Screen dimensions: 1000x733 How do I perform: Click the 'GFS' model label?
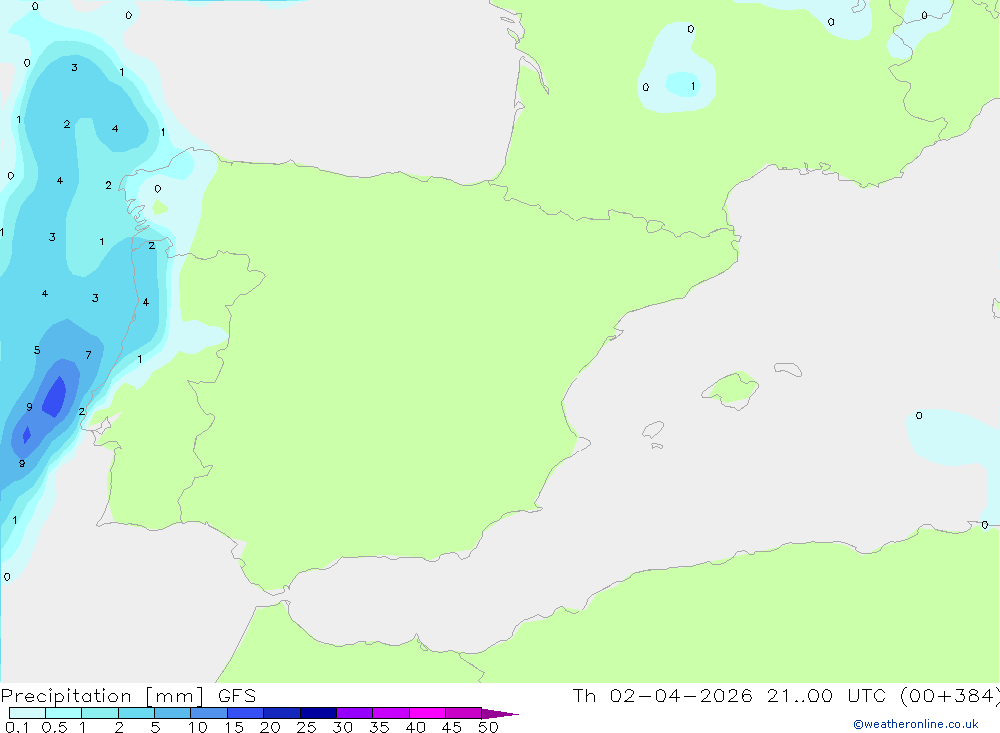pos(237,696)
